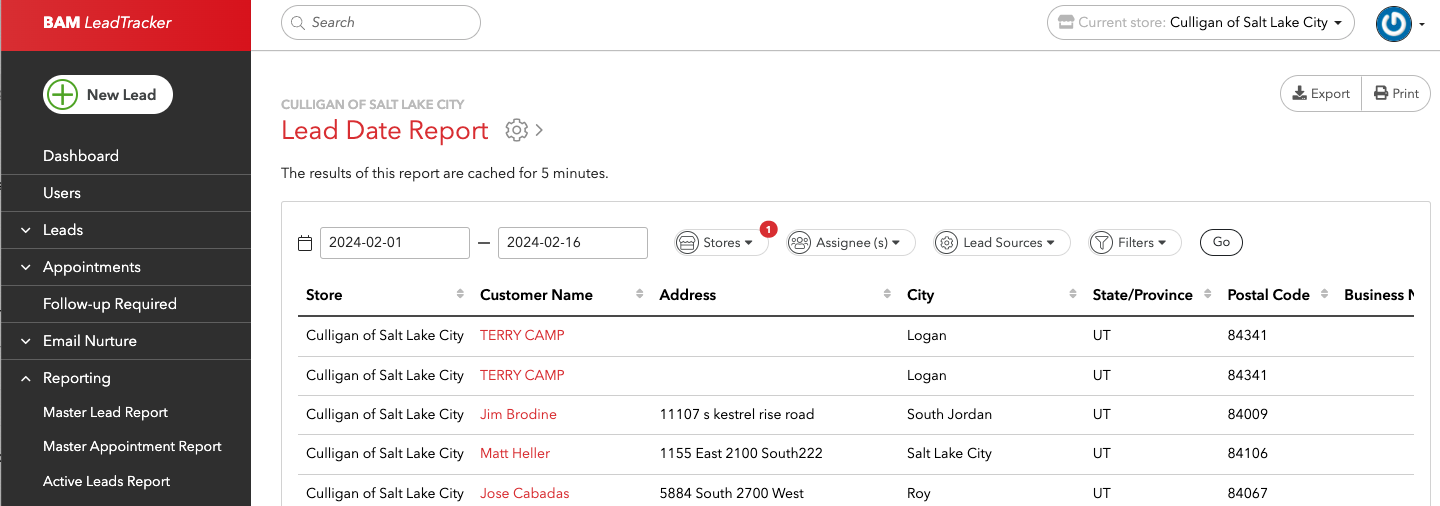Click the Search input field
The height and width of the screenshot is (506, 1440).
tap(381, 22)
